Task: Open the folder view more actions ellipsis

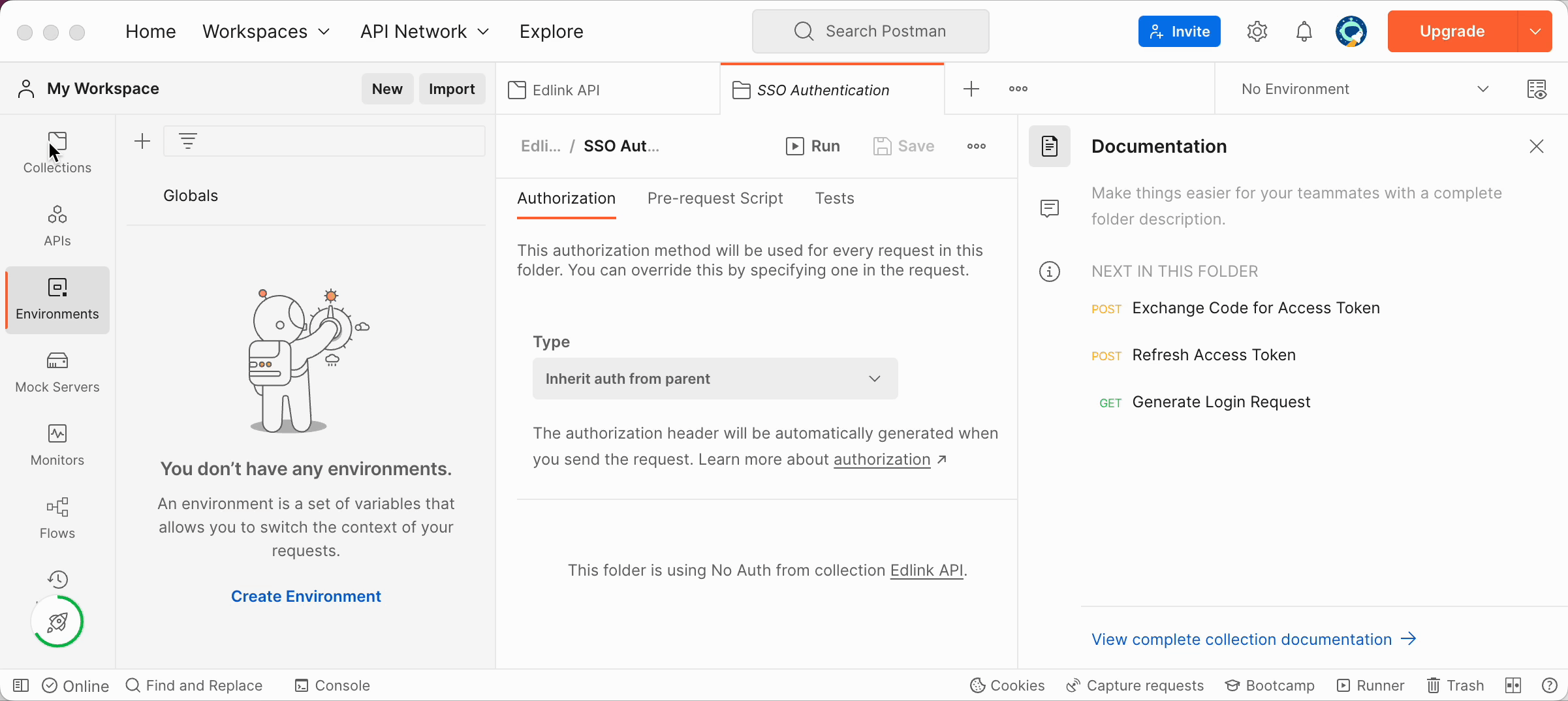Action: [x=976, y=146]
